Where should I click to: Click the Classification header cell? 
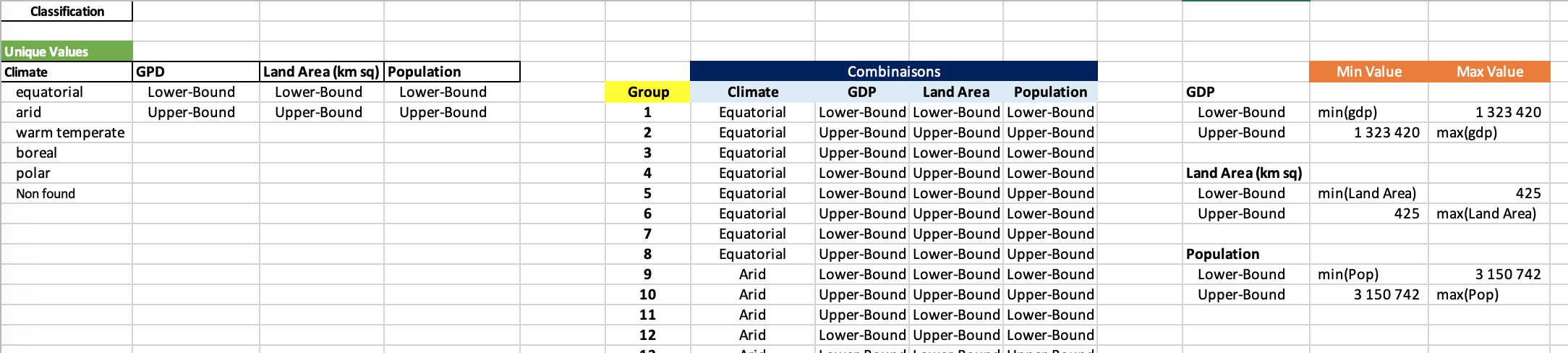pyautogui.click(x=67, y=12)
